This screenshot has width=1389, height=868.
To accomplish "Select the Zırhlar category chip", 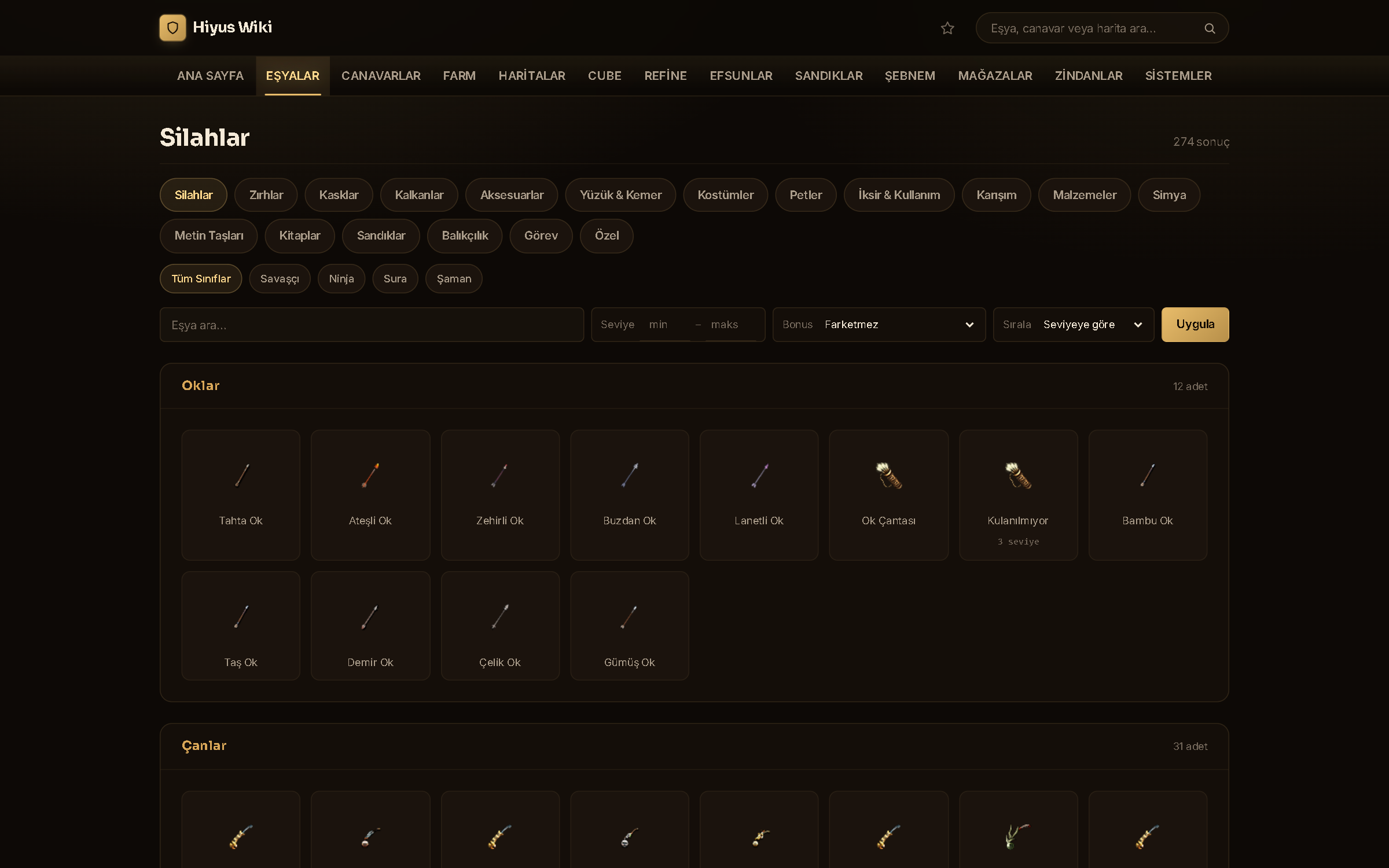I will click(266, 195).
